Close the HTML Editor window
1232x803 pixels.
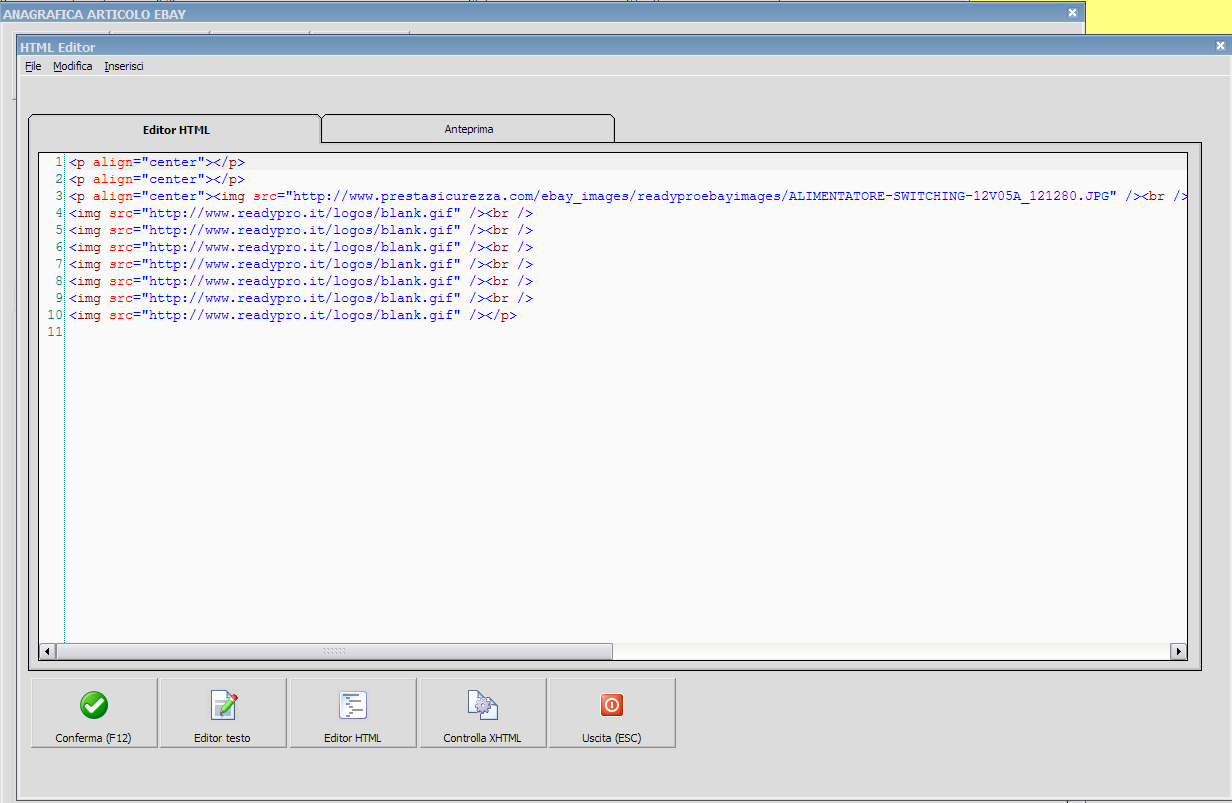coord(1221,46)
